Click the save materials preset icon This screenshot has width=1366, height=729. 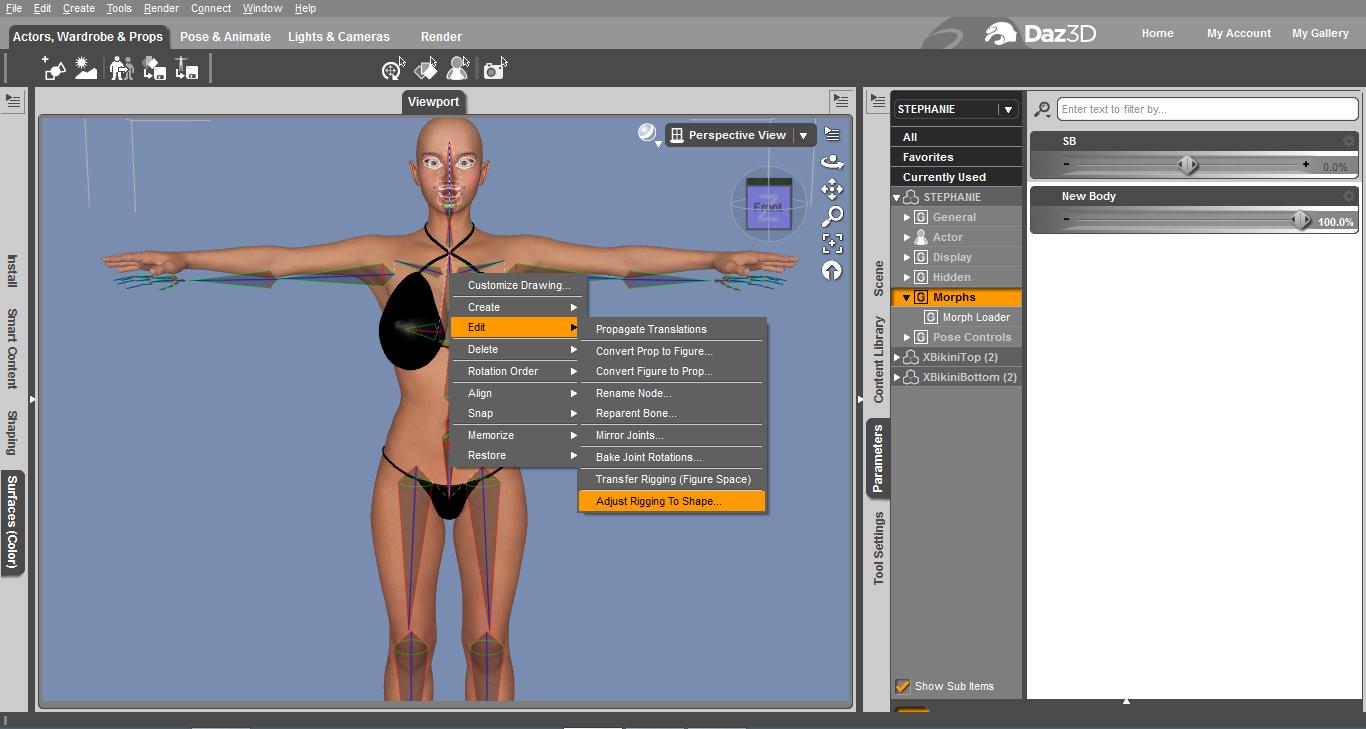point(154,68)
